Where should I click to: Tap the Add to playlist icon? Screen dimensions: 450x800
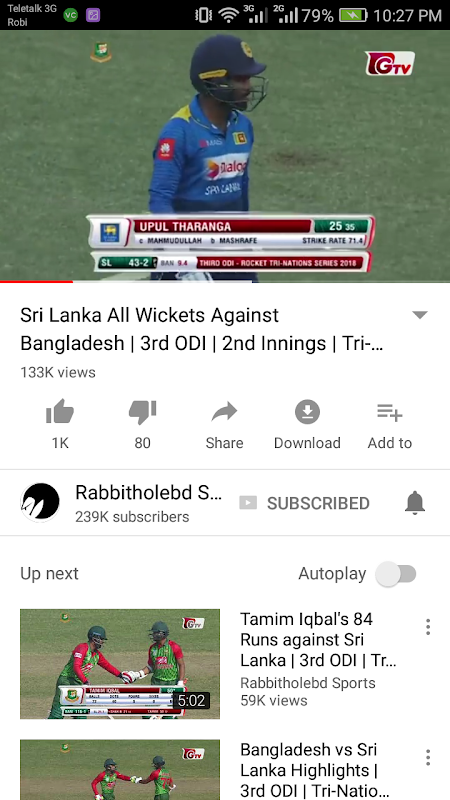point(390,412)
